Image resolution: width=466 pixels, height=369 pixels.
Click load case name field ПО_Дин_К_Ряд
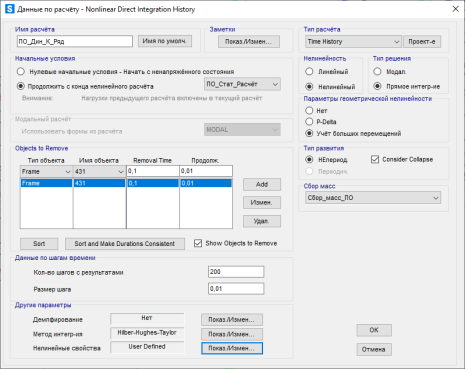(75, 41)
